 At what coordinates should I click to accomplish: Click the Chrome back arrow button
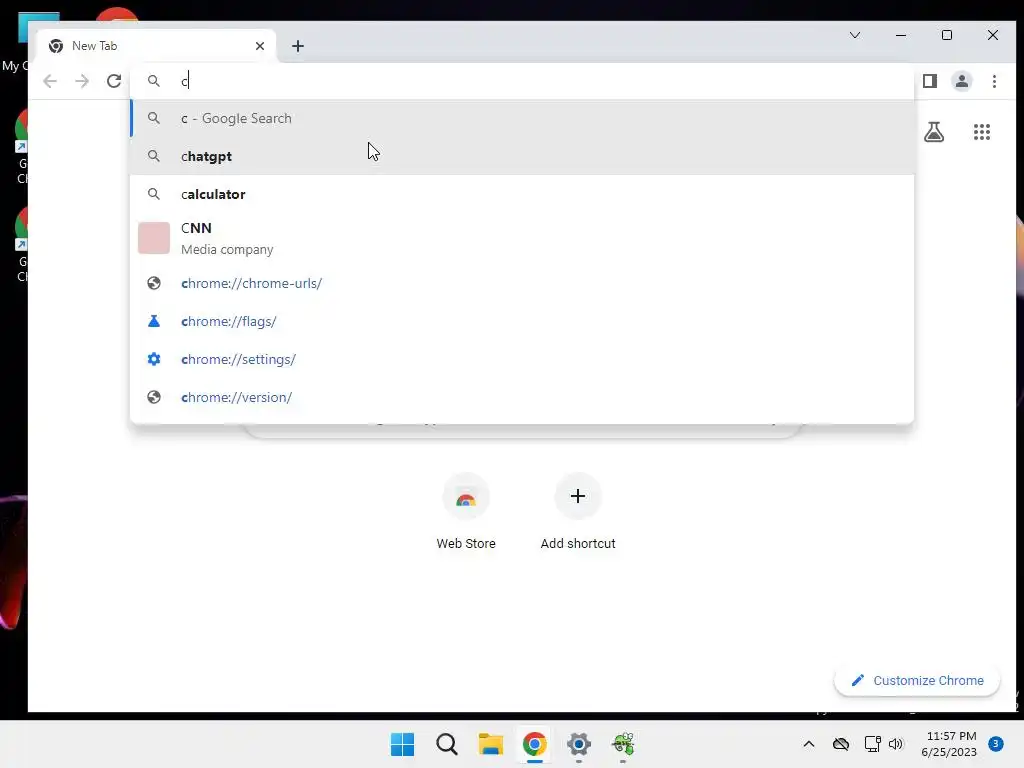pos(50,81)
